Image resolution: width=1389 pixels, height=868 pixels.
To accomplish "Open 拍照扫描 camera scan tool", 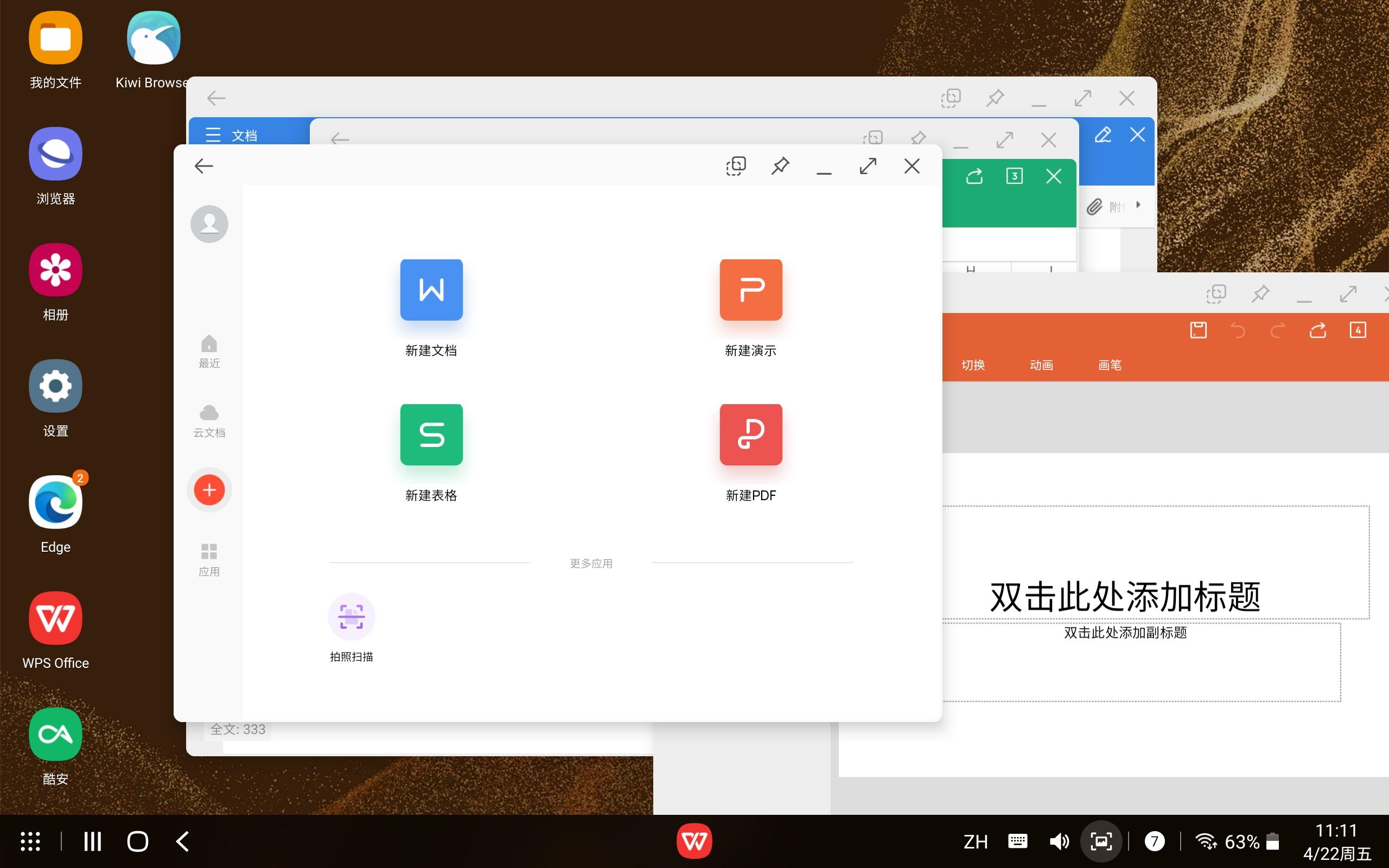I will [x=351, y=616].
